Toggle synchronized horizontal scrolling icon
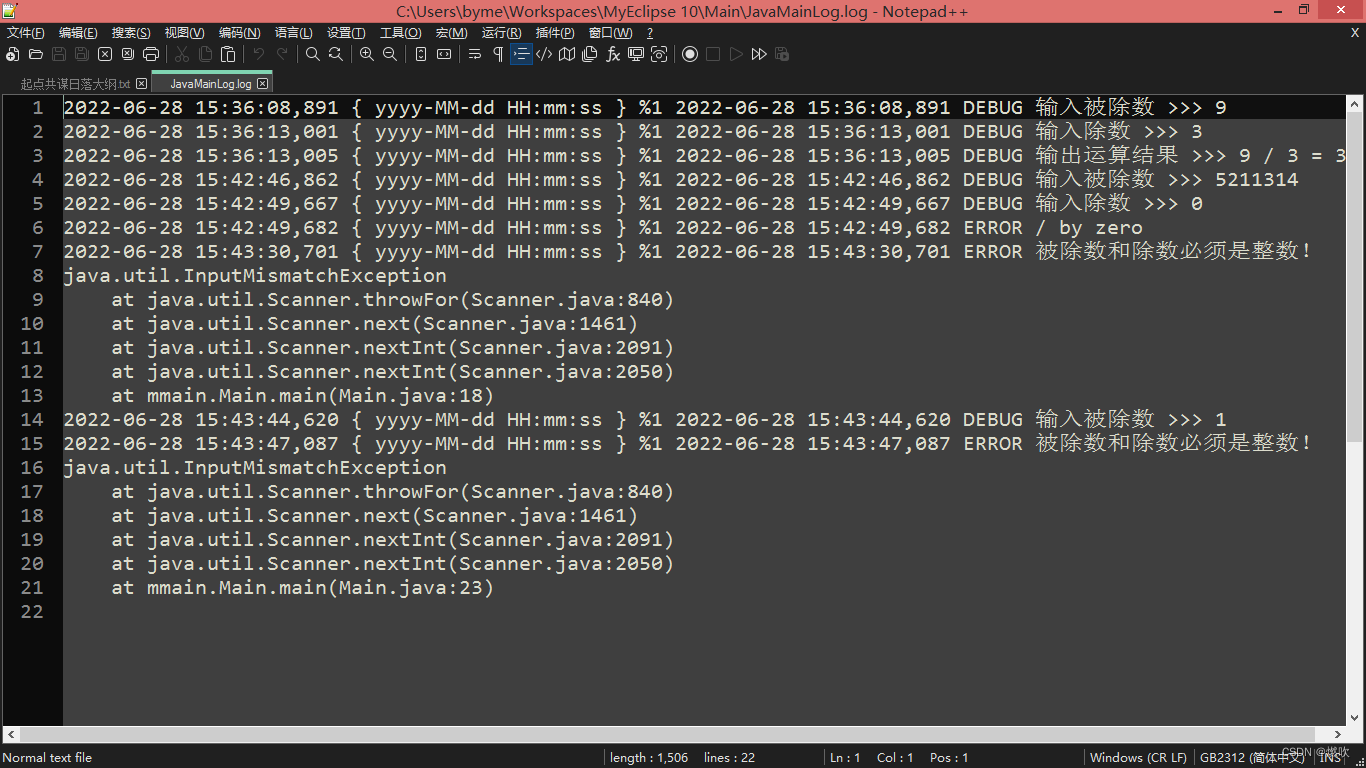Screen dimensions: 1366x768 coord(444,54)
